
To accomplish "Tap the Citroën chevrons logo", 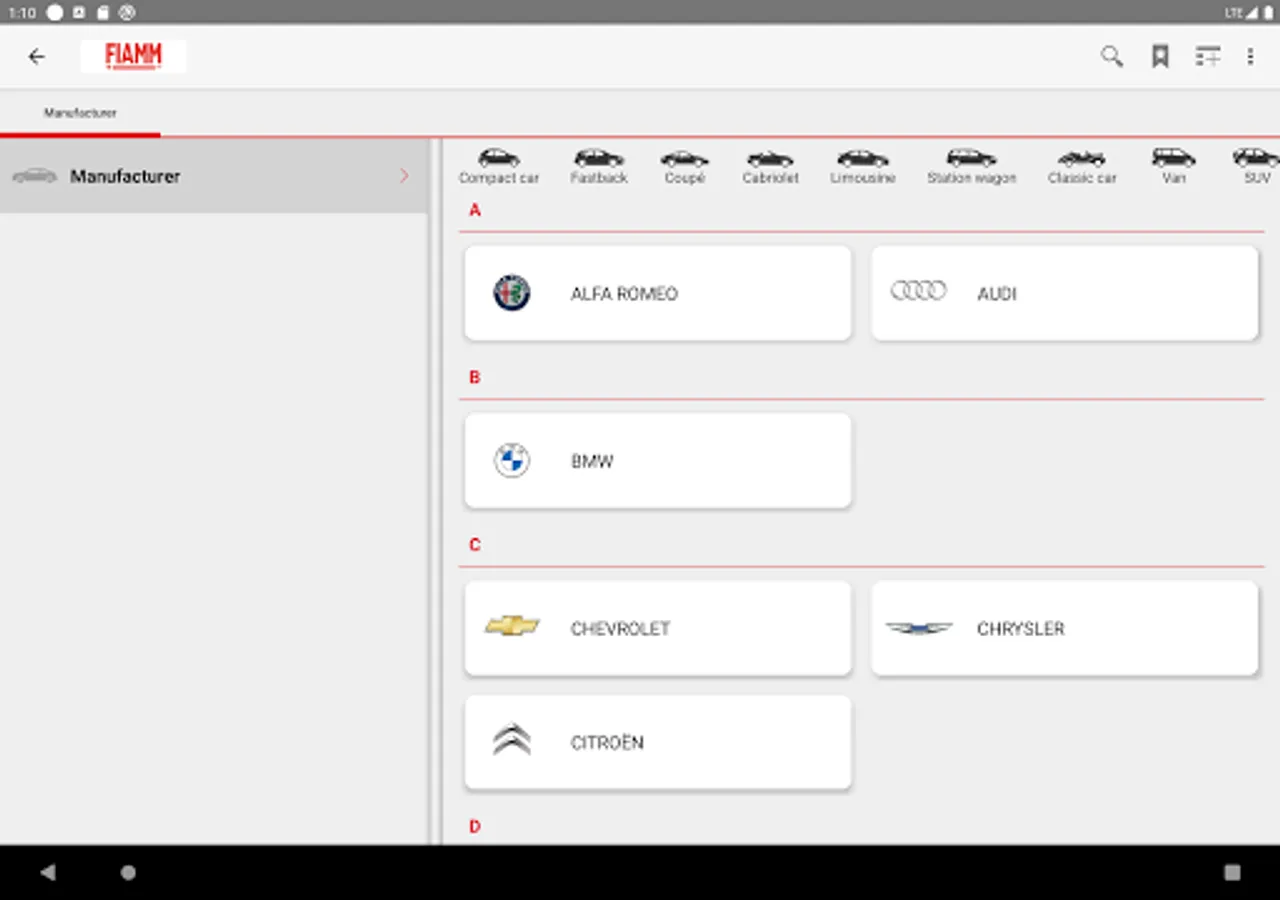I will pos(512,740).
